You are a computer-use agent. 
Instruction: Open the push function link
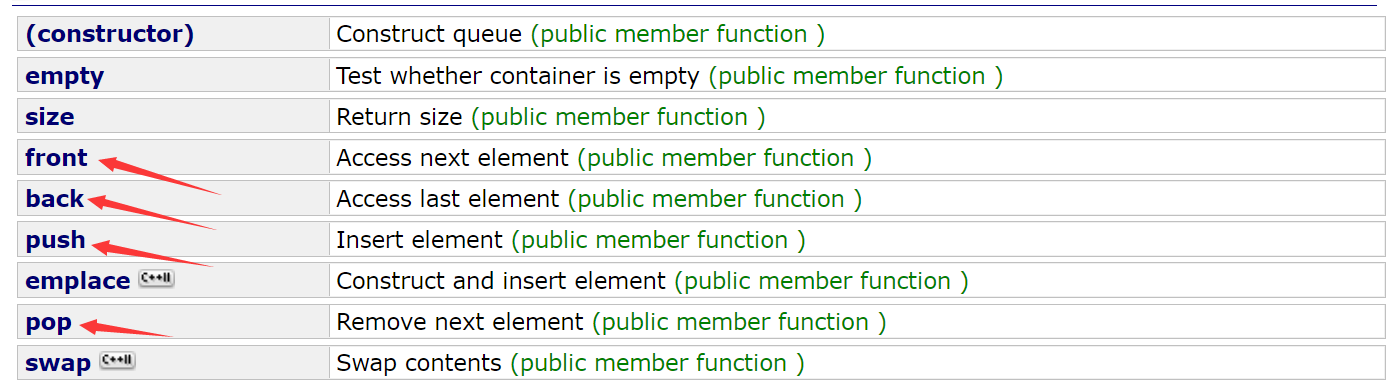(x=56, y=240)
